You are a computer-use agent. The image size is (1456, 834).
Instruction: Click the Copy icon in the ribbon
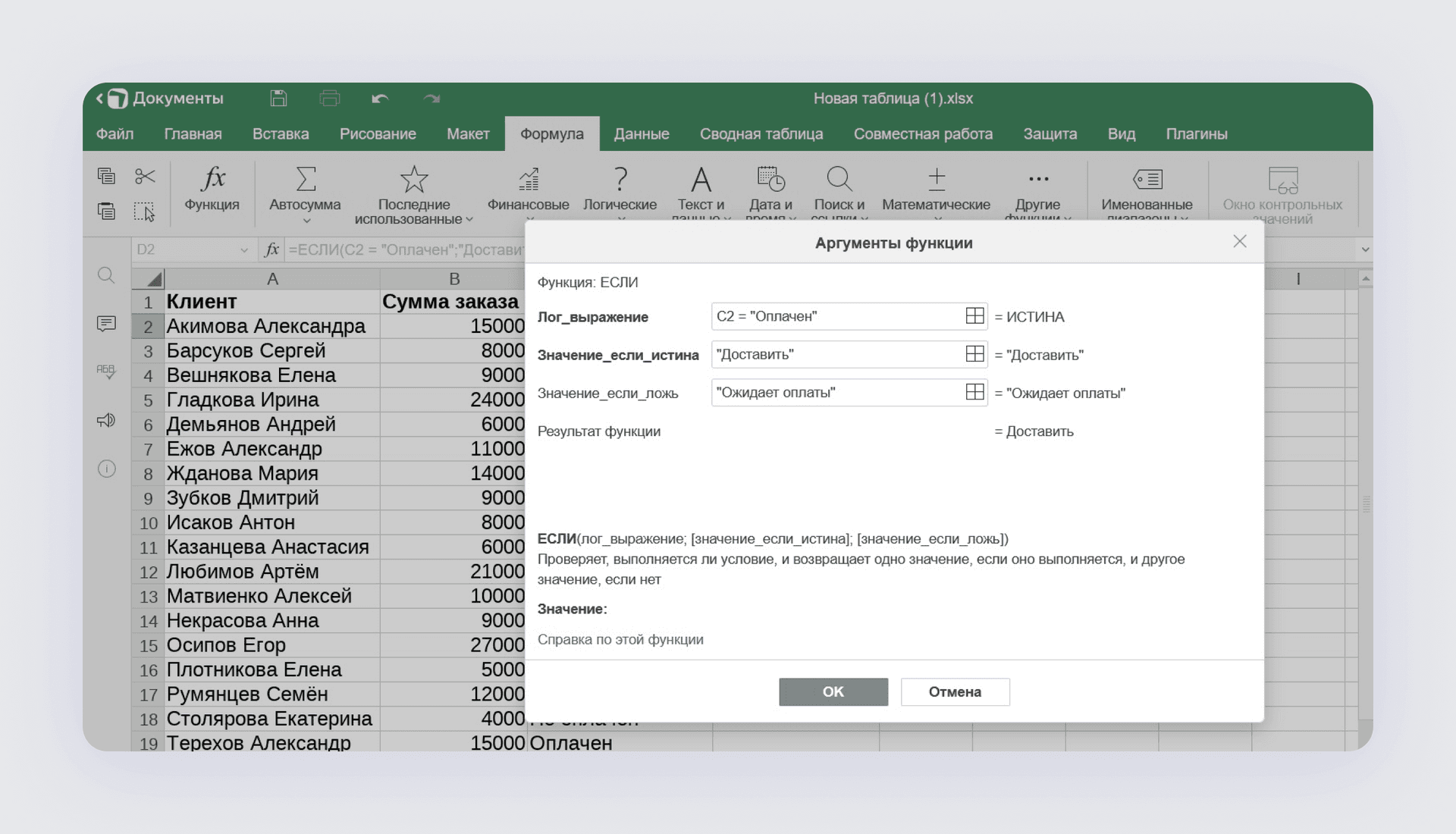click(x=106, y=176)
